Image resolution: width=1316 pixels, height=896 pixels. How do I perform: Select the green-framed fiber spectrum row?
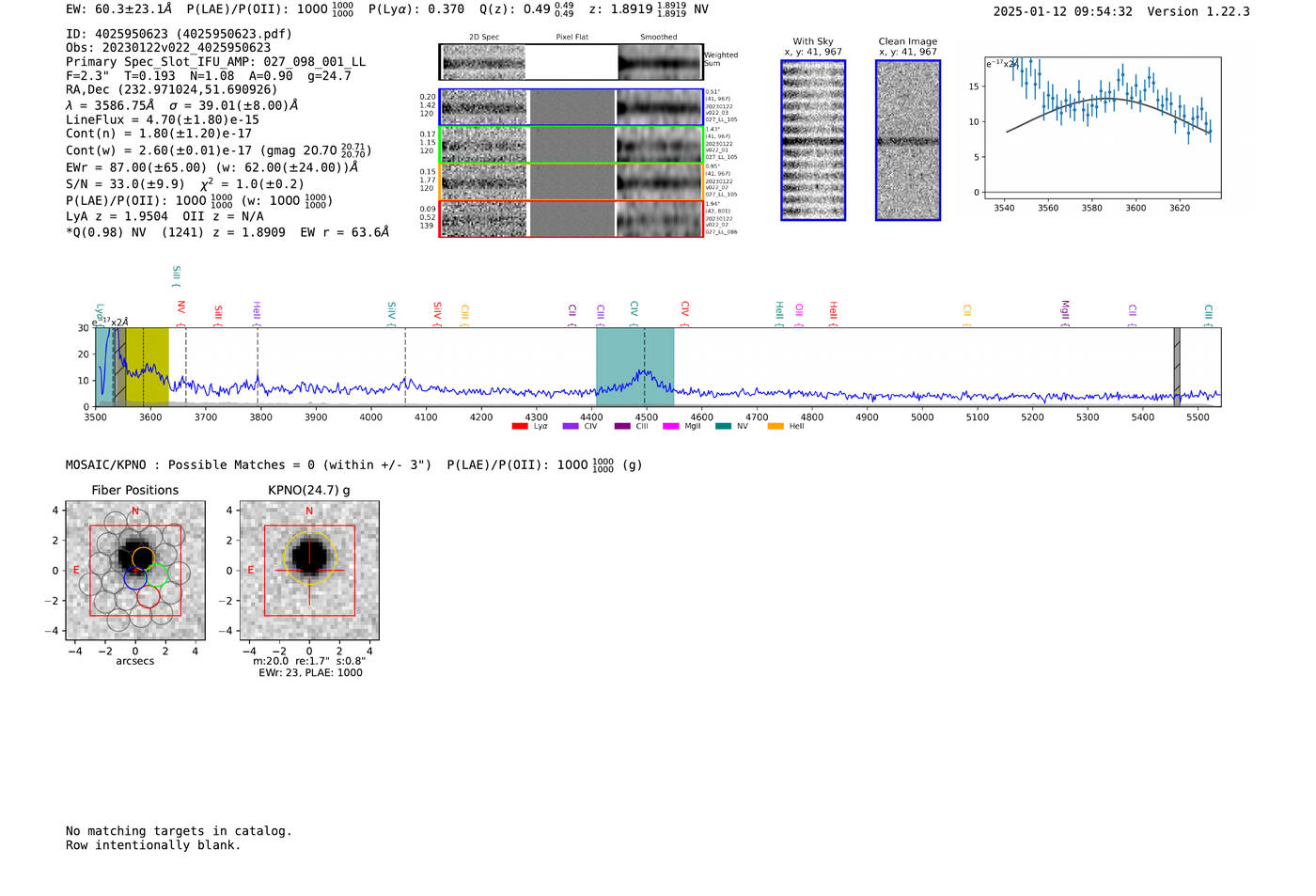tap(571, 145)
